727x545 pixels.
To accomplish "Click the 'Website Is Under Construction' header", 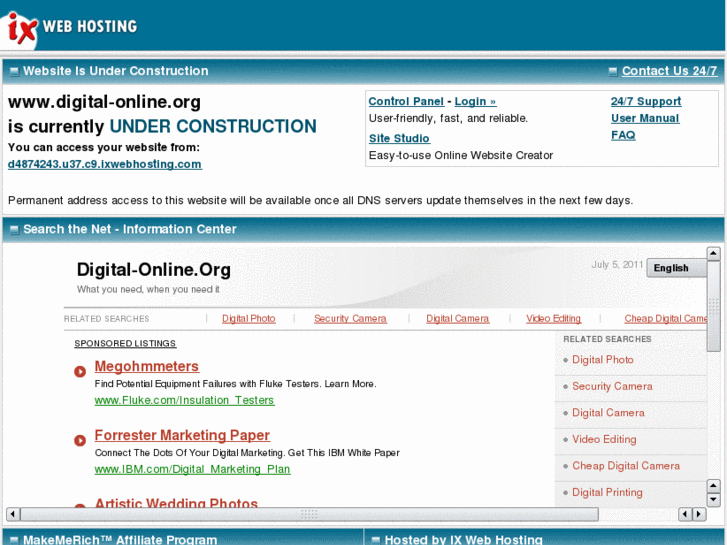I will [115, 71].
